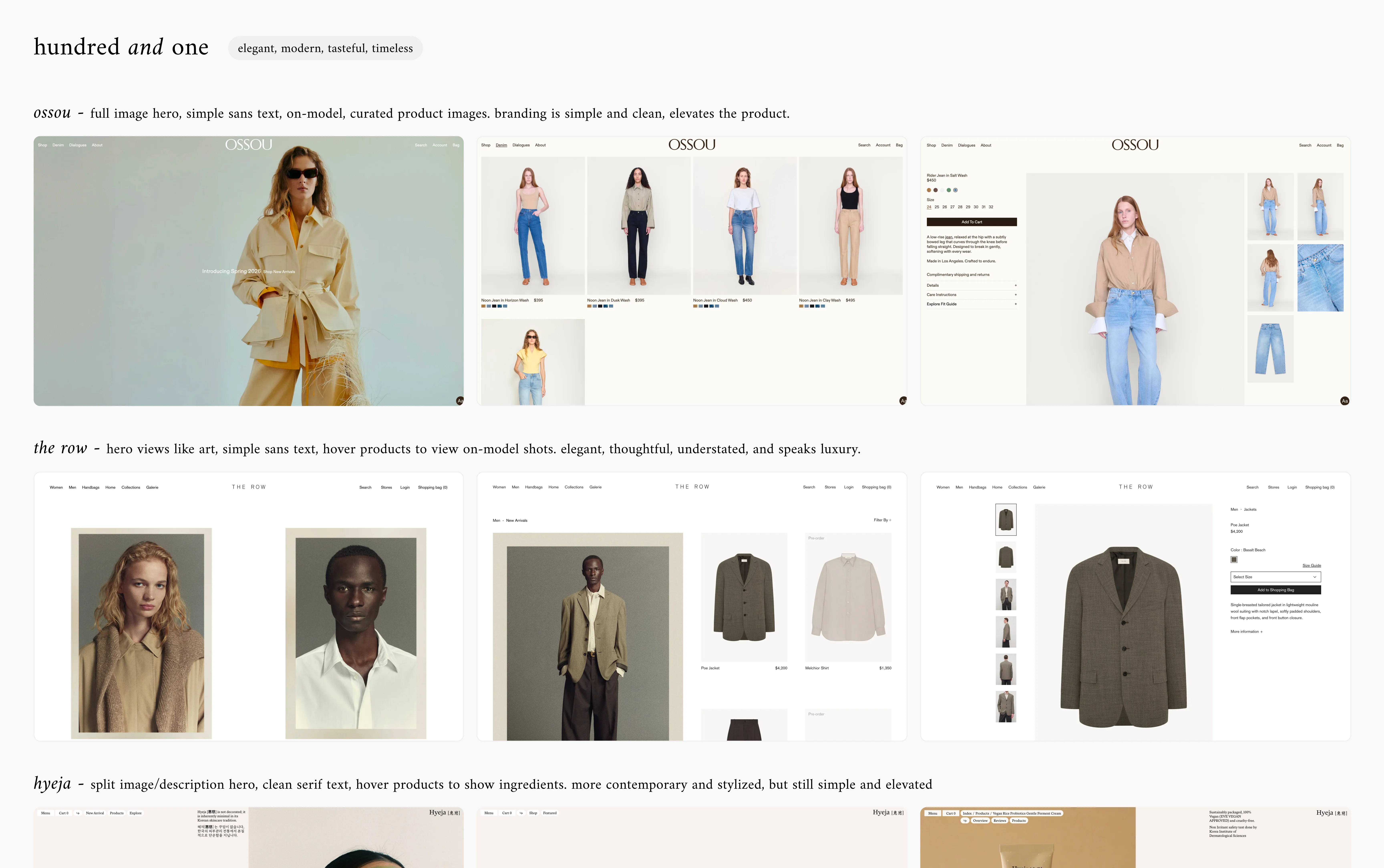Click the OSSOU logo on the hero page
The image size is (1384, 868).
(248, 145)
